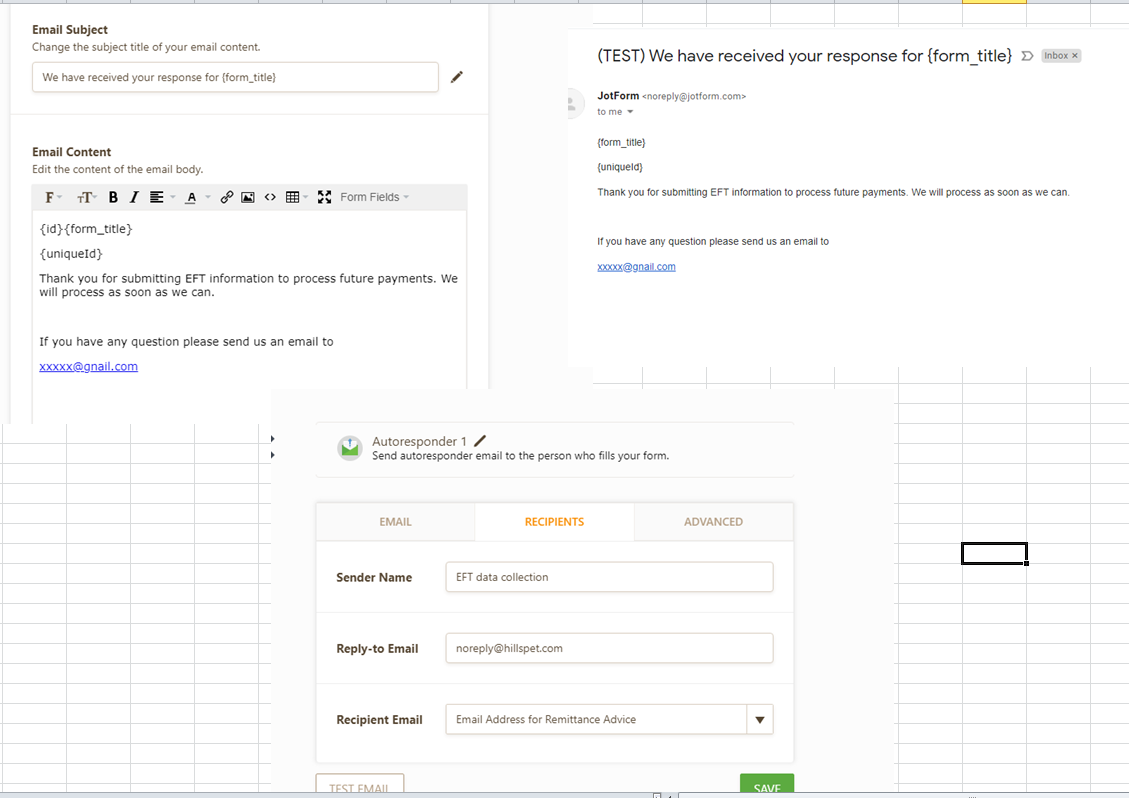Switch to the ADVANCED tab
This screenshot has height=798, width=1129.
[x=714, y=521]
